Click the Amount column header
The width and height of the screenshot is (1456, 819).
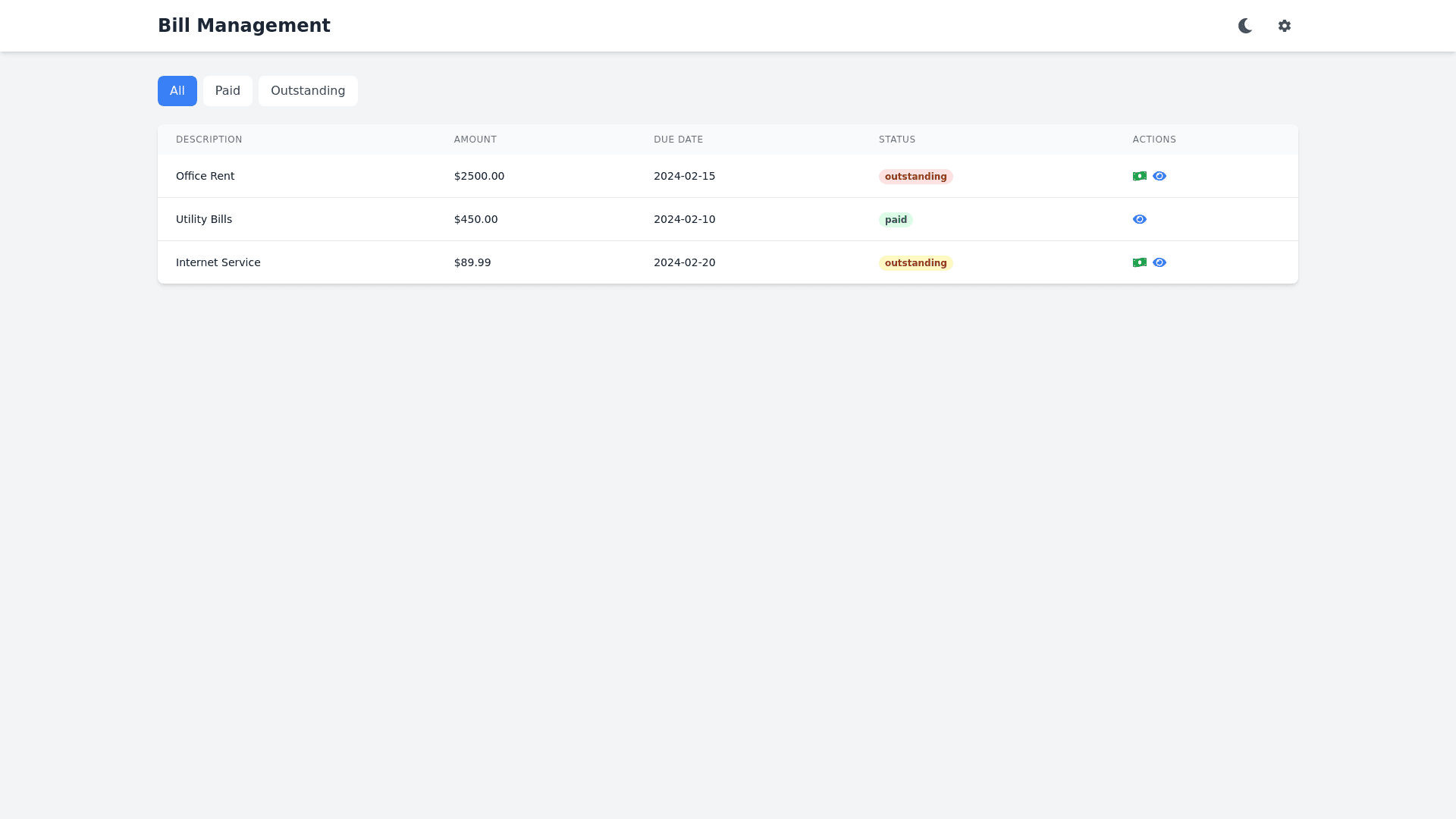pyautogui.click(x=475, y=140)
